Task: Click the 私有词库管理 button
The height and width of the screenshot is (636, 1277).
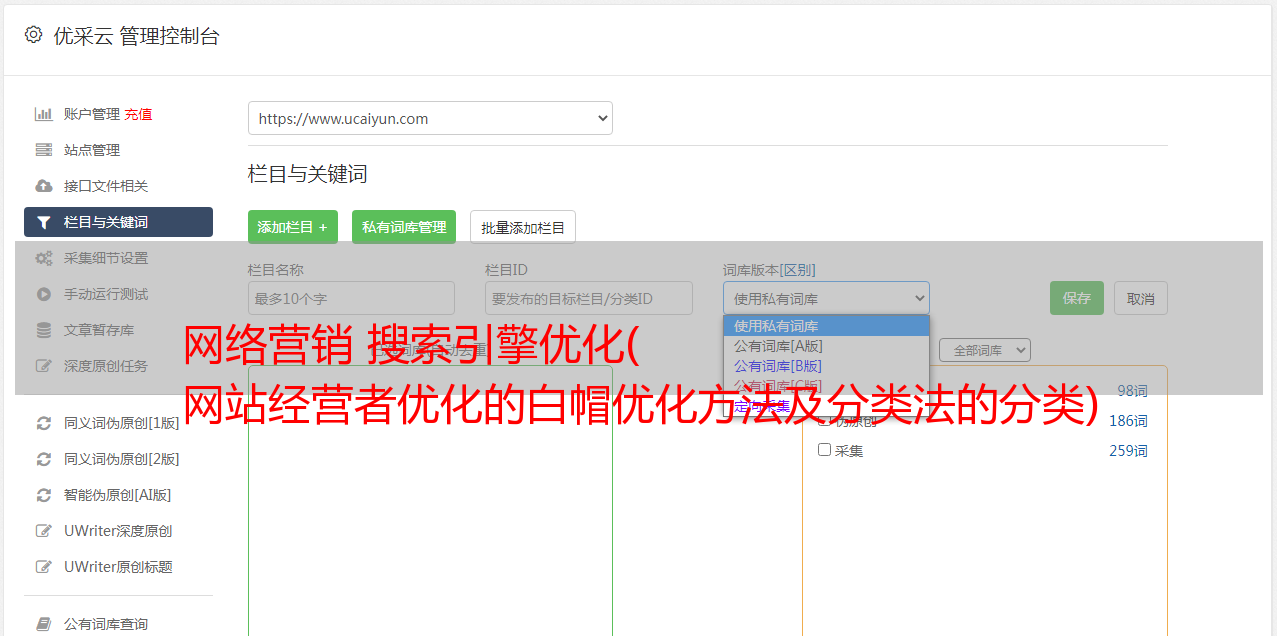Action: point(404,227)
